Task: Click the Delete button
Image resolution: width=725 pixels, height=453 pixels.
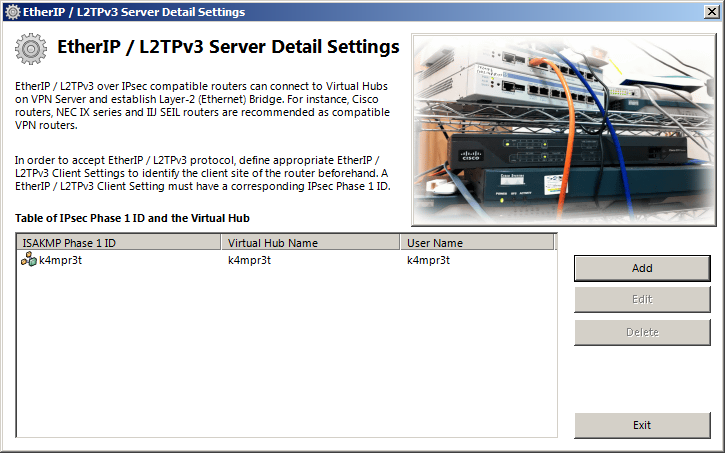Action: tap(642, 332)
